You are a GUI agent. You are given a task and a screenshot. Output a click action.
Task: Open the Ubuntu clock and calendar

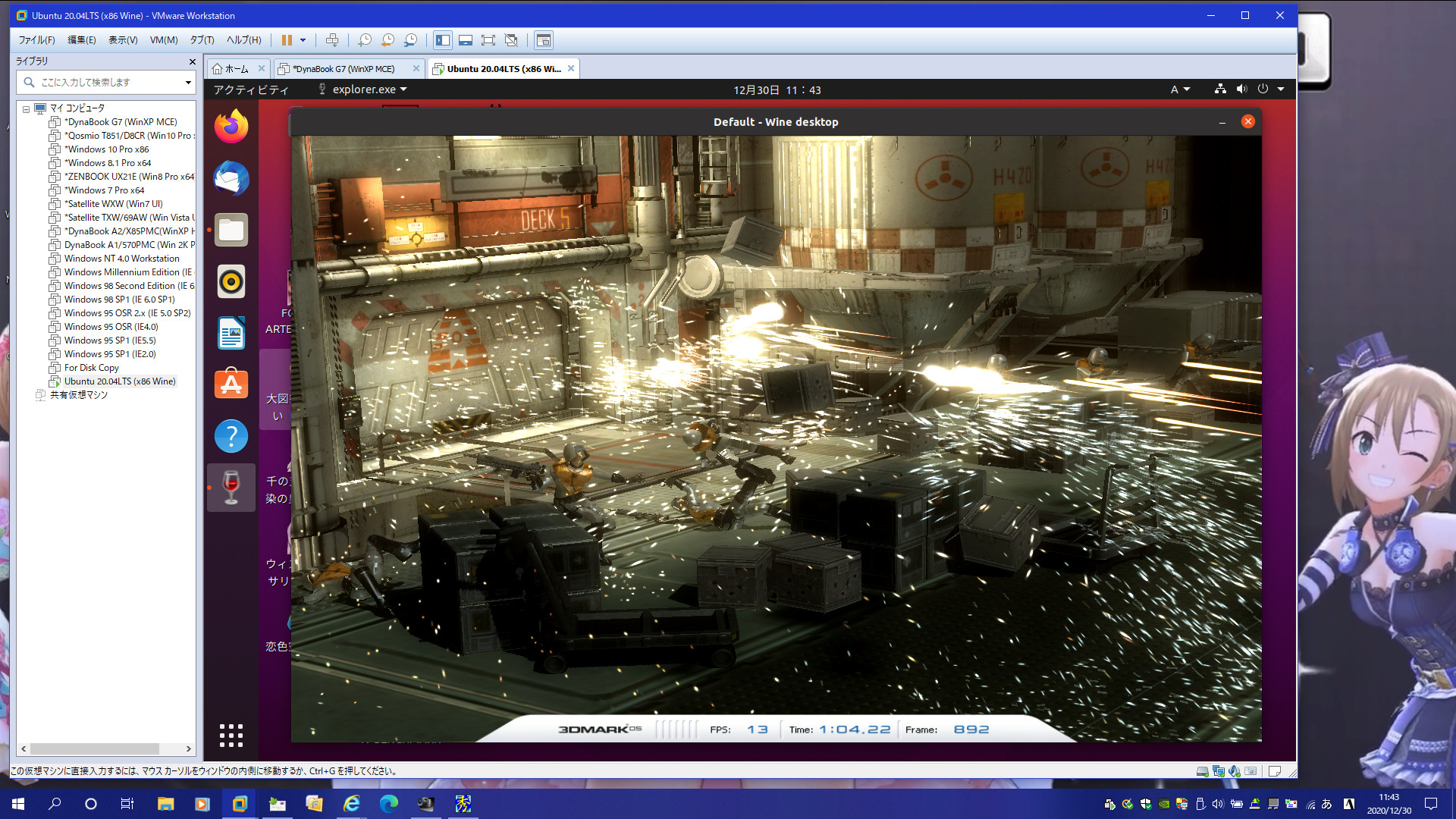coord(777,89)
